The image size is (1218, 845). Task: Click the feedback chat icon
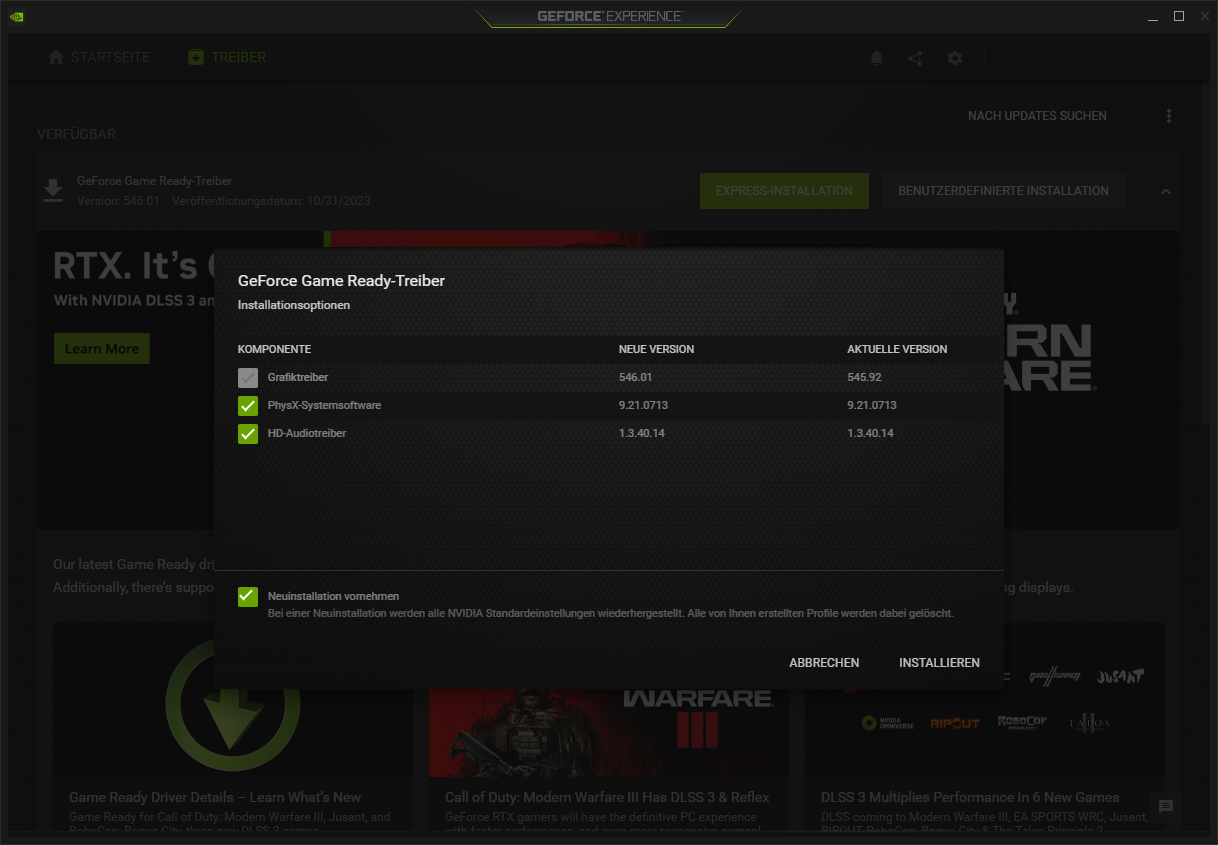1166,806
